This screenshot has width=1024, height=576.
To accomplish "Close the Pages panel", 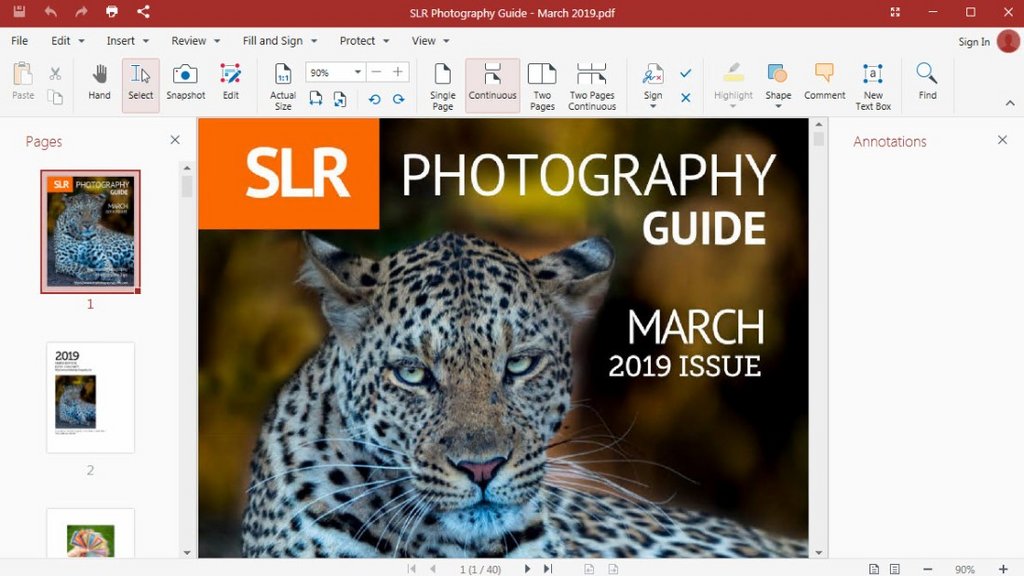I will 174,140.
